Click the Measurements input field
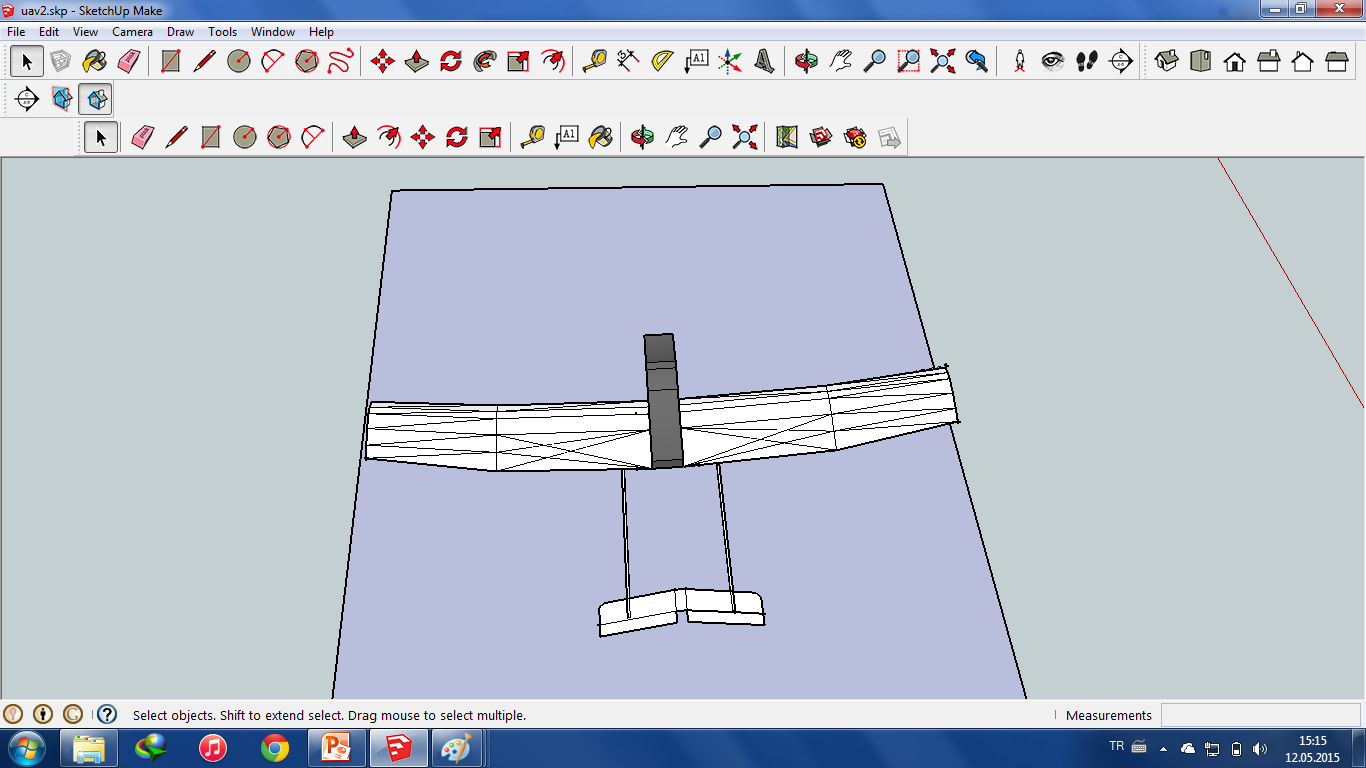1366x768 pixels. (1260, 714)
